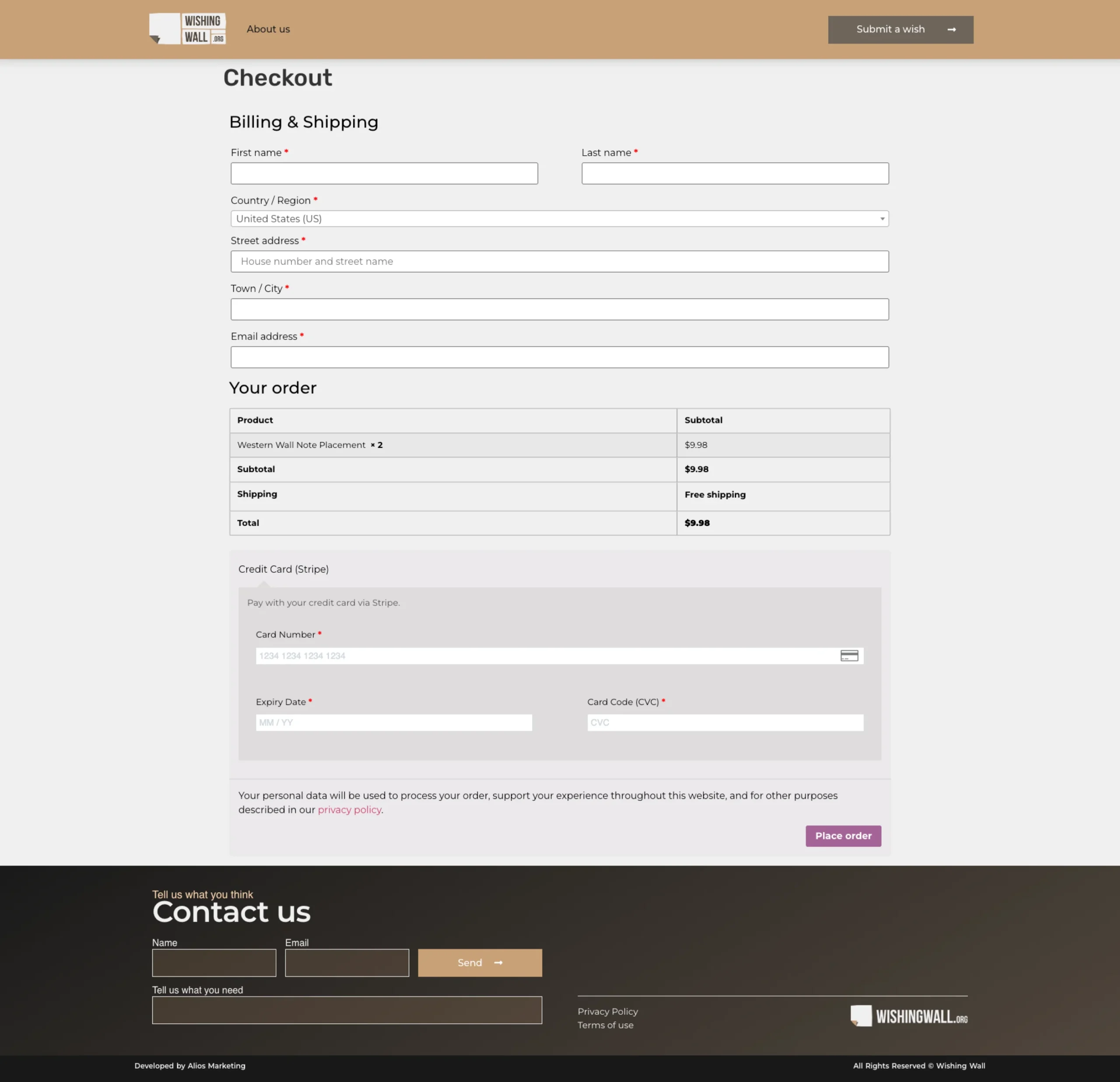Image resolution: width=1120 pixels, height=1082 pixels.
Task: Open the Country / Region dropdown
Action: pyautogui.click(x=560, y=219)
